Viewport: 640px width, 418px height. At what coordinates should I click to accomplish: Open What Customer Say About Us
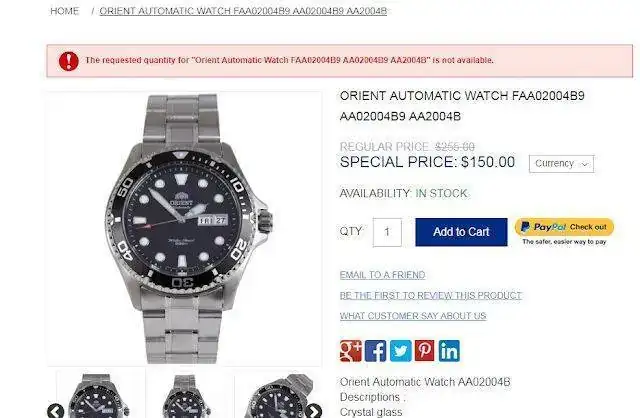pyautogui.click(x=413, y=316)
